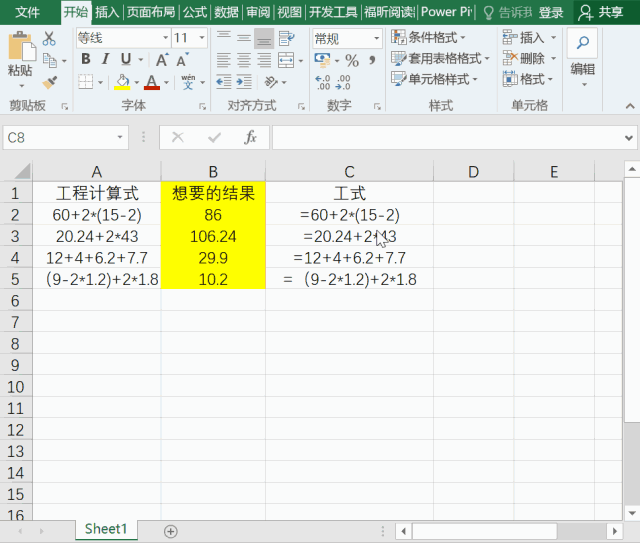Switch to the Formulas (公式) tab
The width and height of the screenshot is (640, 543).
coord(195,12)
